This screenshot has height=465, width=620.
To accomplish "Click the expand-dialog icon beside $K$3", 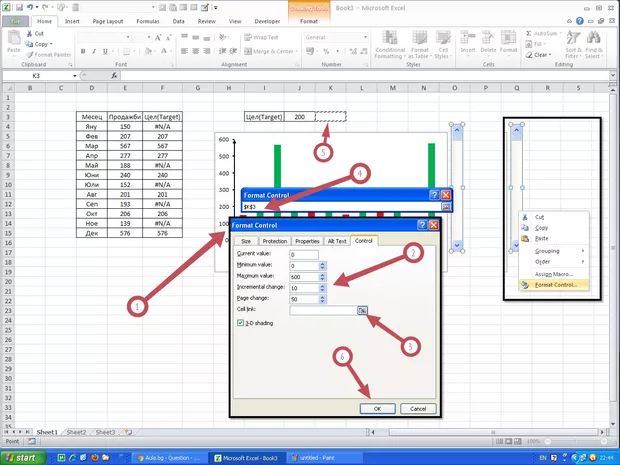I will pyautogui.click(x=446, y=207).
